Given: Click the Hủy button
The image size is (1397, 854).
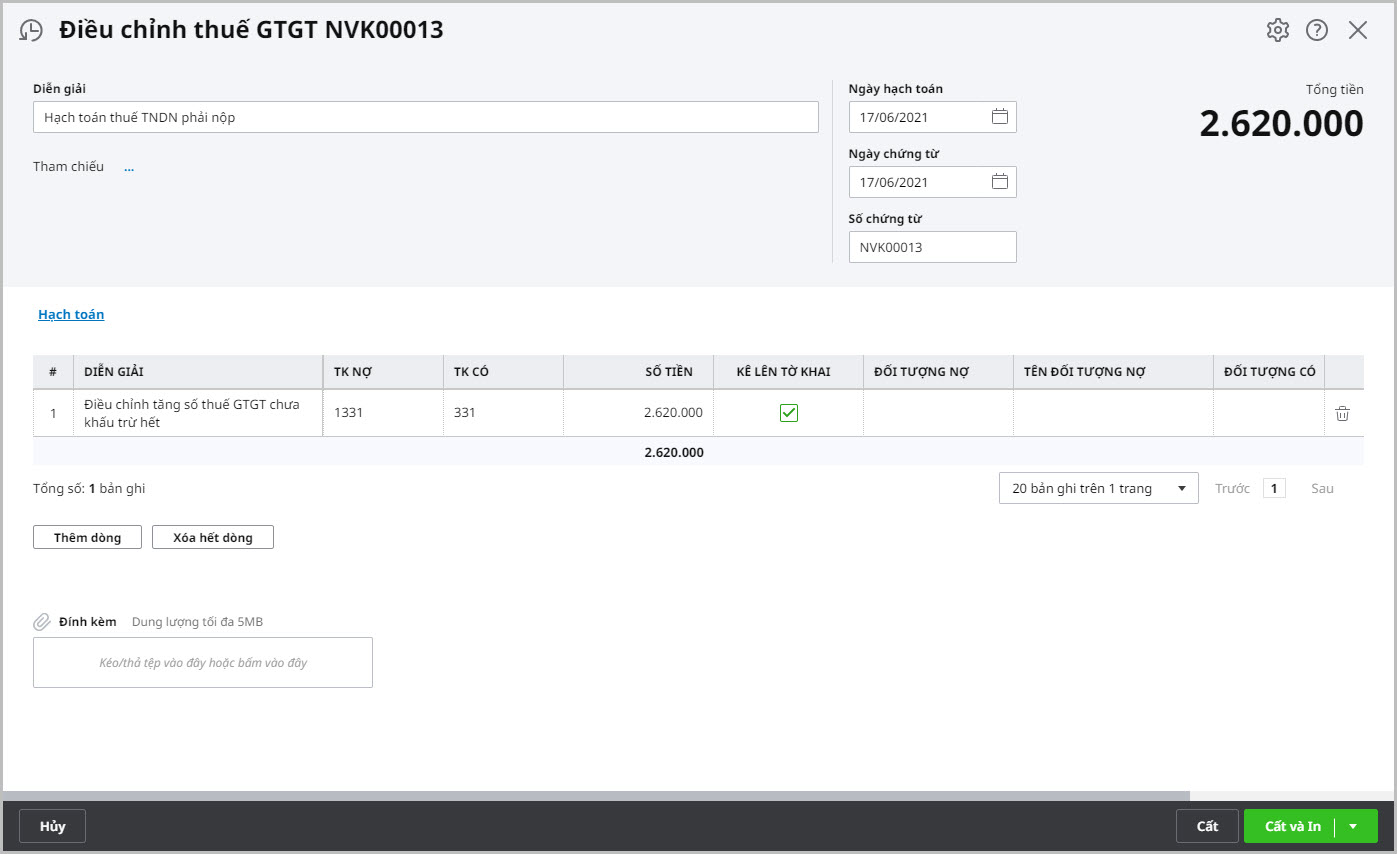Looking at the screenshot, I should [52, 826].
